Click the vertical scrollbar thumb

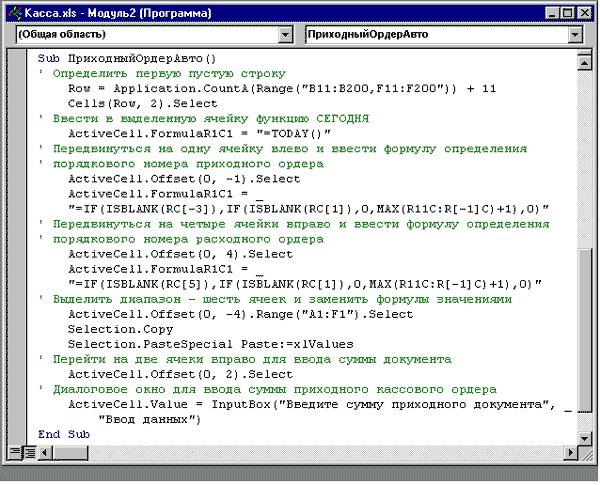point(584,330)
